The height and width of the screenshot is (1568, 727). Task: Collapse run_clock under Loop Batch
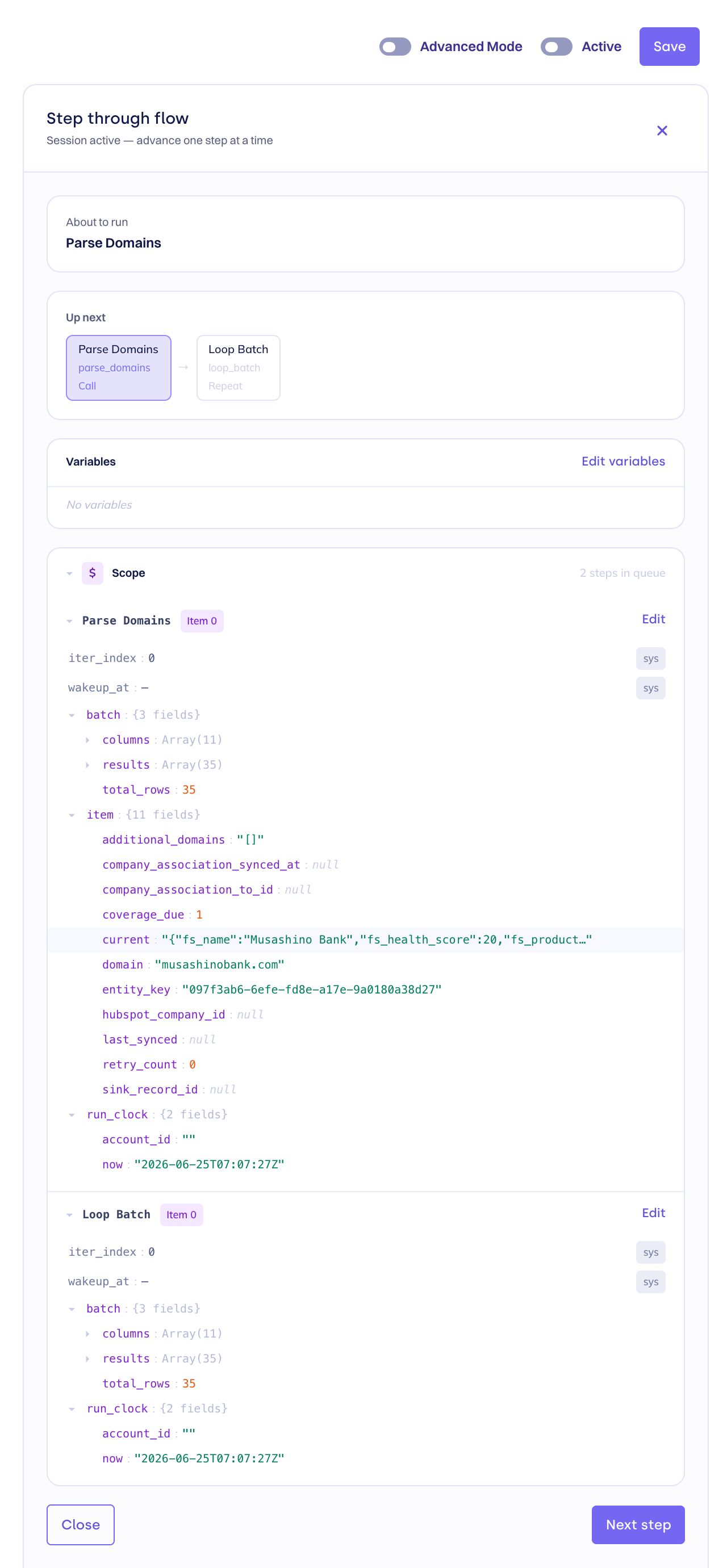coord(72,1409)
